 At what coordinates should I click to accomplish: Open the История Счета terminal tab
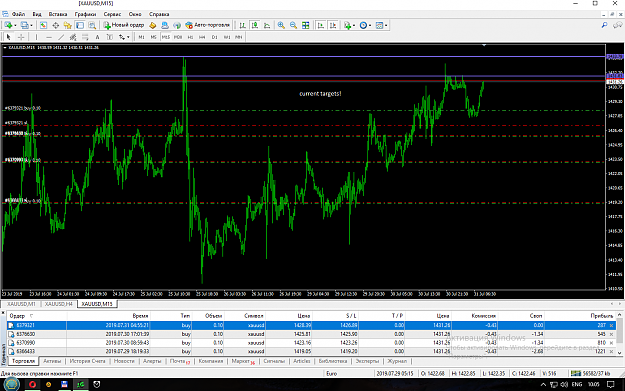pyautogui.click(x=87, y=361)
